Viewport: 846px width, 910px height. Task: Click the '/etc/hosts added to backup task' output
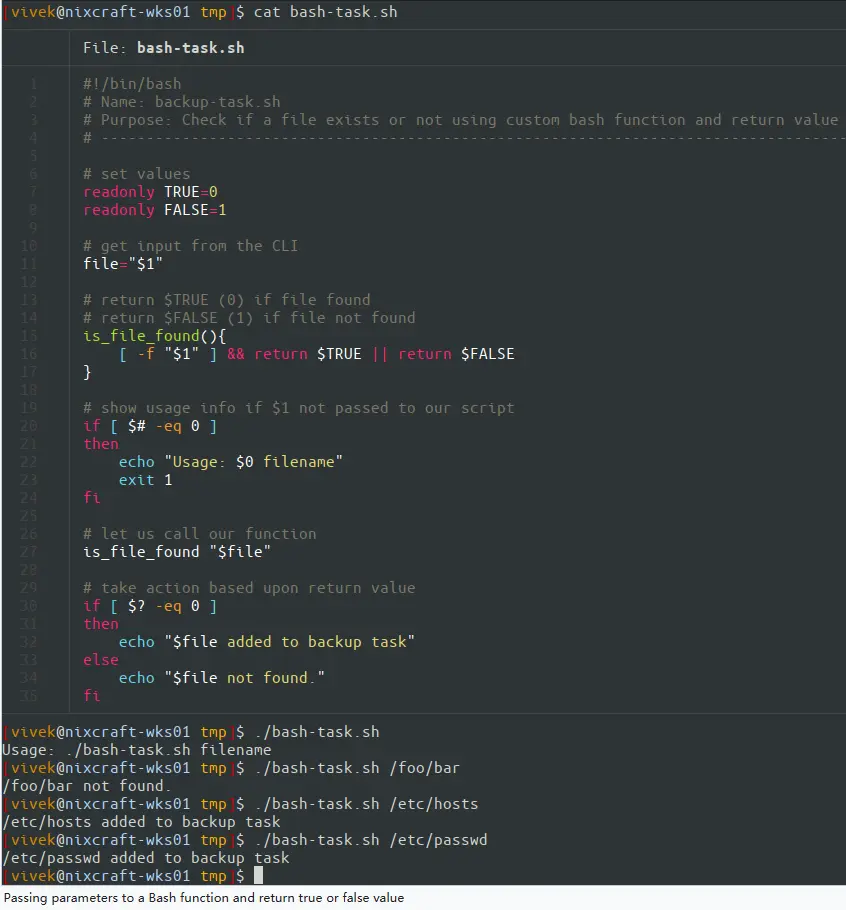pyautogui.click(x=142, y=821)
